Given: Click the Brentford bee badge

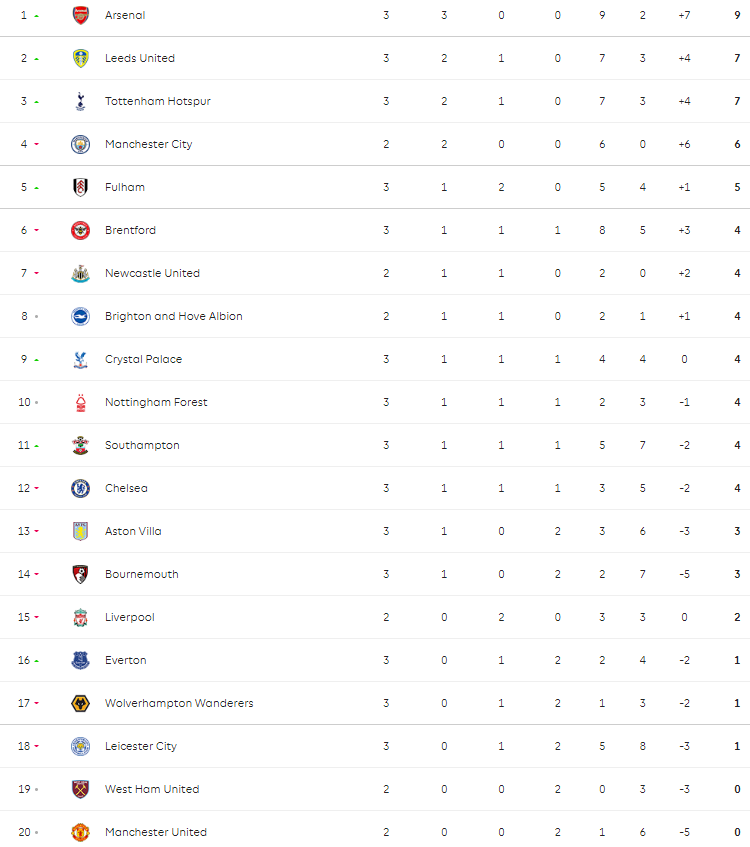Looking at the screenshot, I should point(81,230).
